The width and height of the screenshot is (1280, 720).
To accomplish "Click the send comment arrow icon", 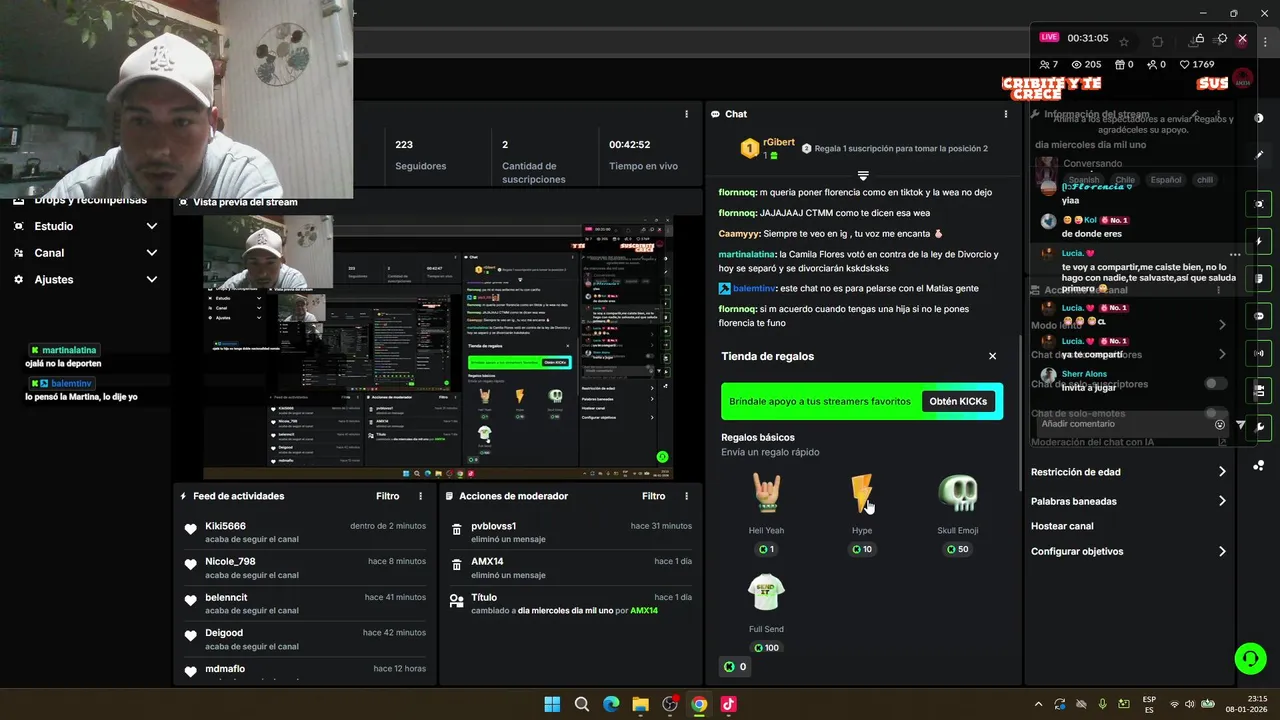I will coord(1241,424).
